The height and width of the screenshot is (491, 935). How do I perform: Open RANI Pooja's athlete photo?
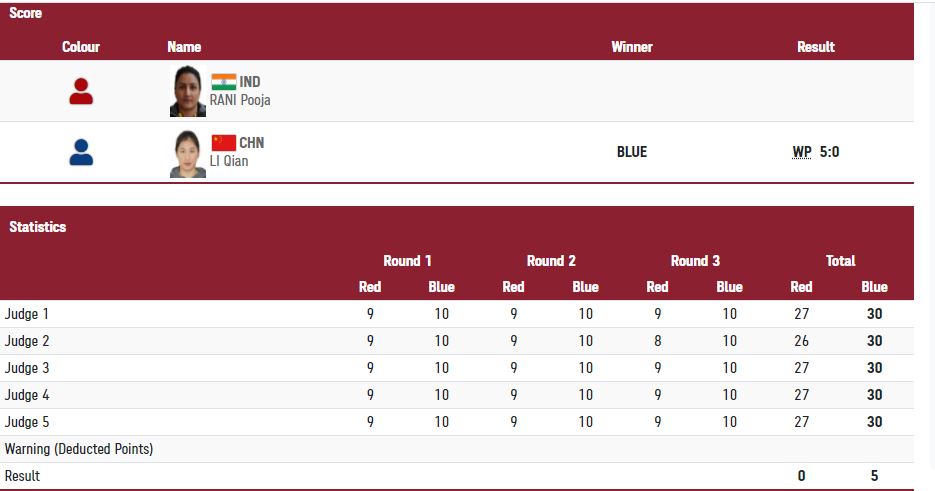[187, 91]
